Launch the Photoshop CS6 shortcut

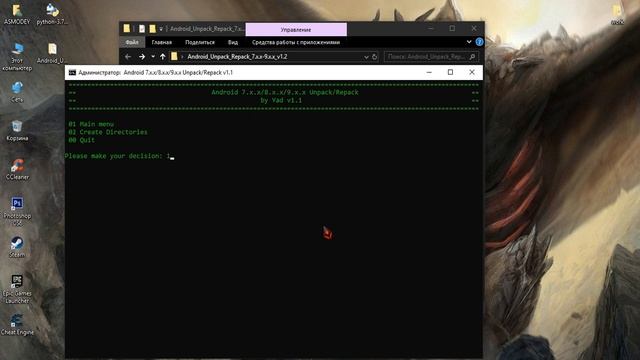tap(17, 211)
